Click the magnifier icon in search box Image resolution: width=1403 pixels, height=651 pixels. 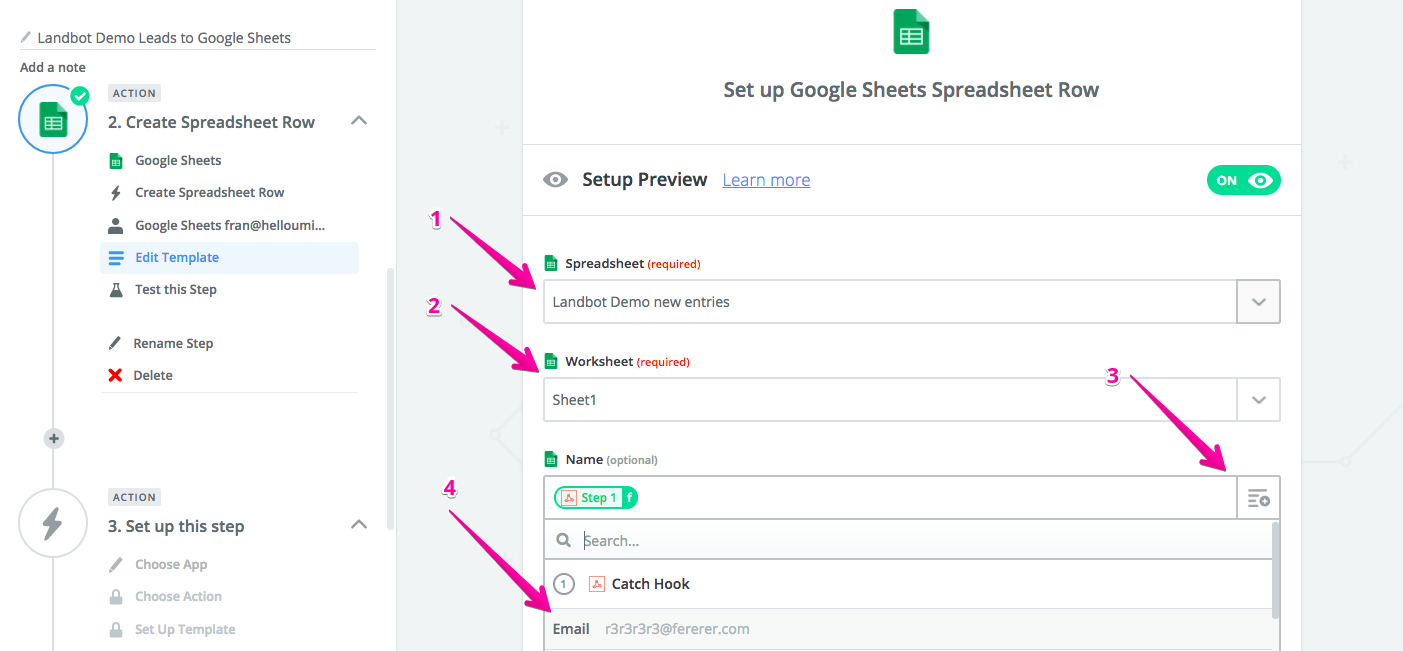pyautogui.click(x=564, y=540)
